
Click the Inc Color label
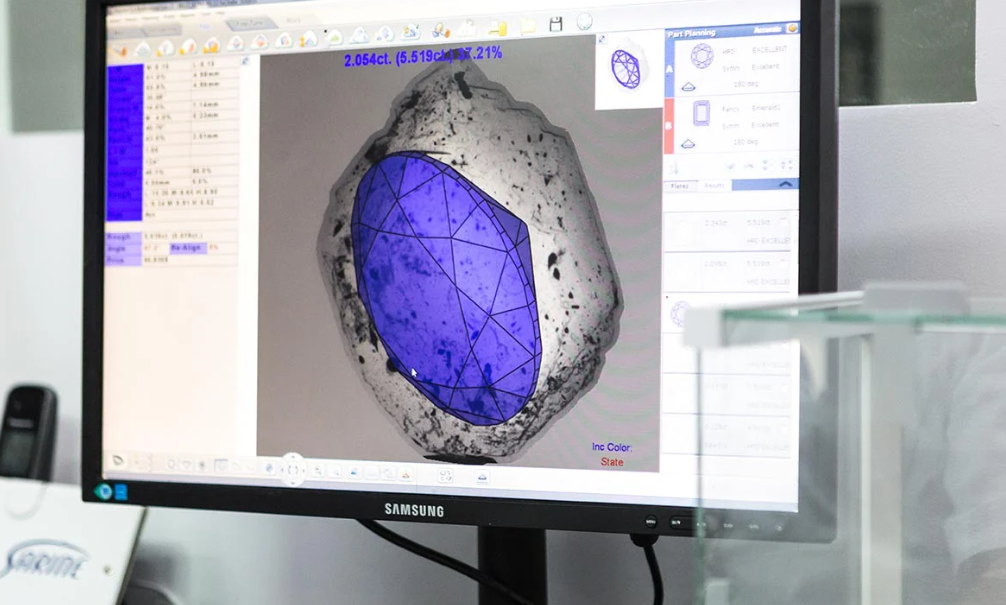click(x=611, y=447)
